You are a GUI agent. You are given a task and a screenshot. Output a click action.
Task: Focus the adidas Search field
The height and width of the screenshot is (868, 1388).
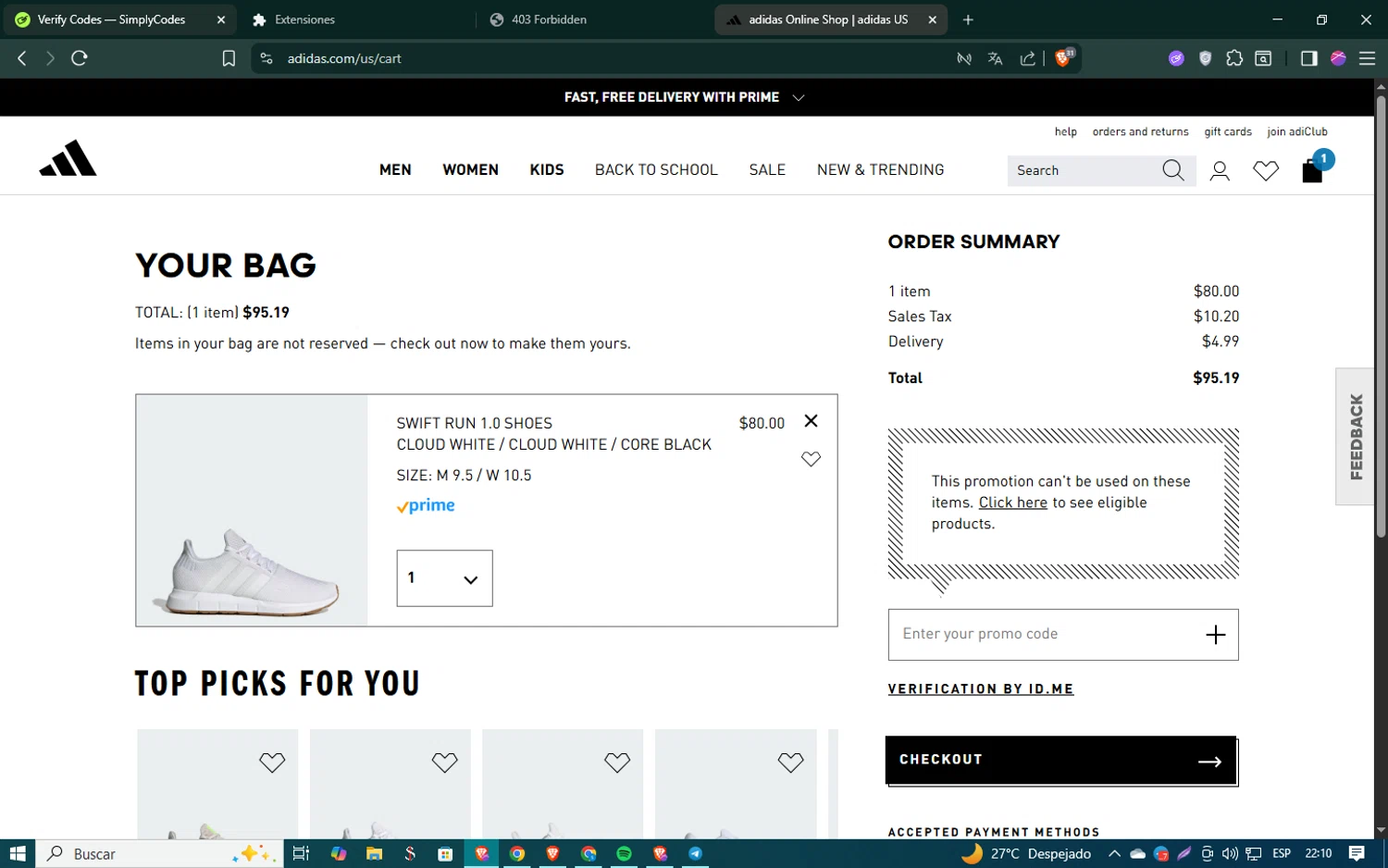coord(1083,170)
